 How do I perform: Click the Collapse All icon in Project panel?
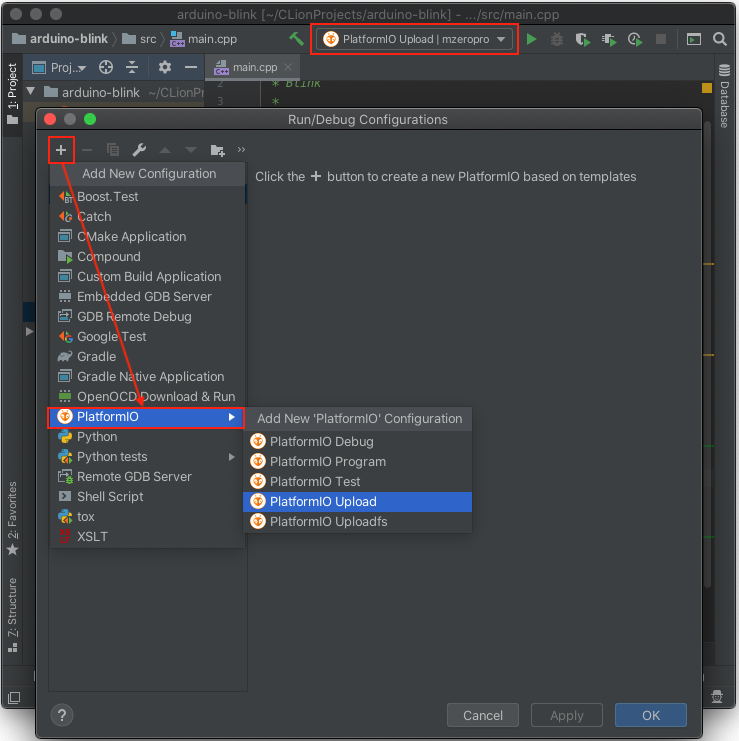tap(132, 68)
